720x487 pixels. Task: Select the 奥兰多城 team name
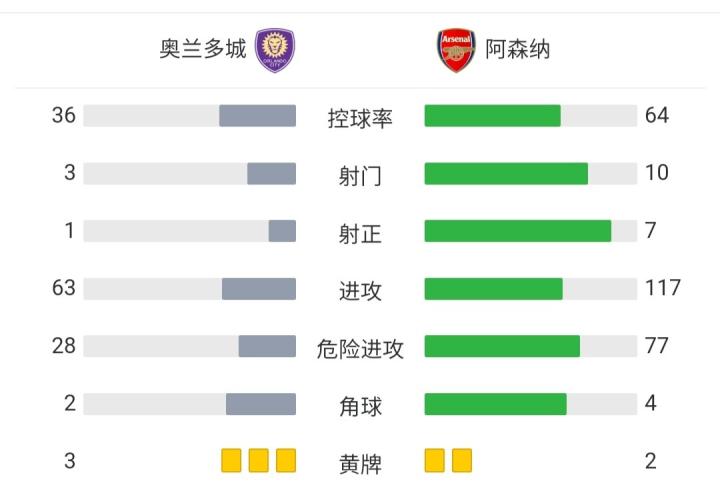(203, 49)
